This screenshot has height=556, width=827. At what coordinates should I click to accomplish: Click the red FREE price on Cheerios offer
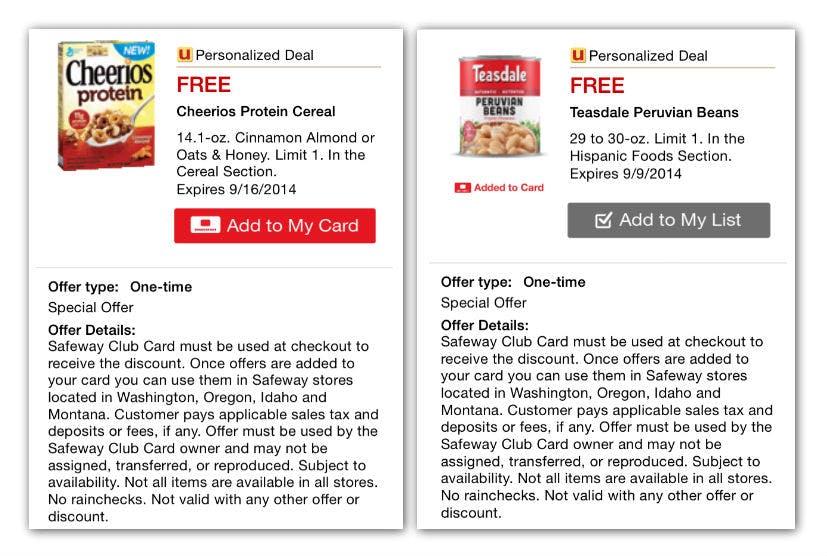pyautogui.click(x=204, y=84)
